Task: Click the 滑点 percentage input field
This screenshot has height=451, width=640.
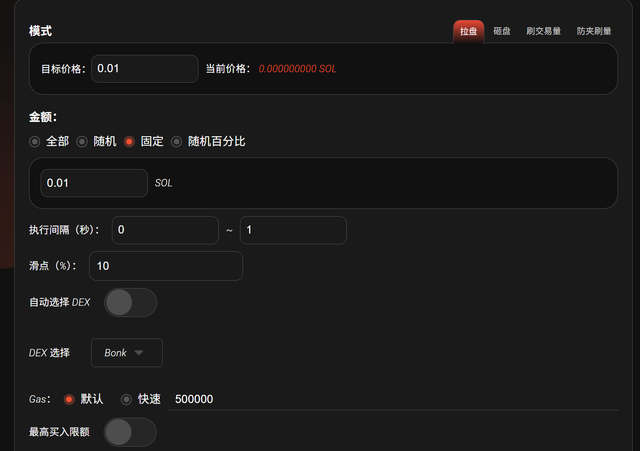Action: 166,266
